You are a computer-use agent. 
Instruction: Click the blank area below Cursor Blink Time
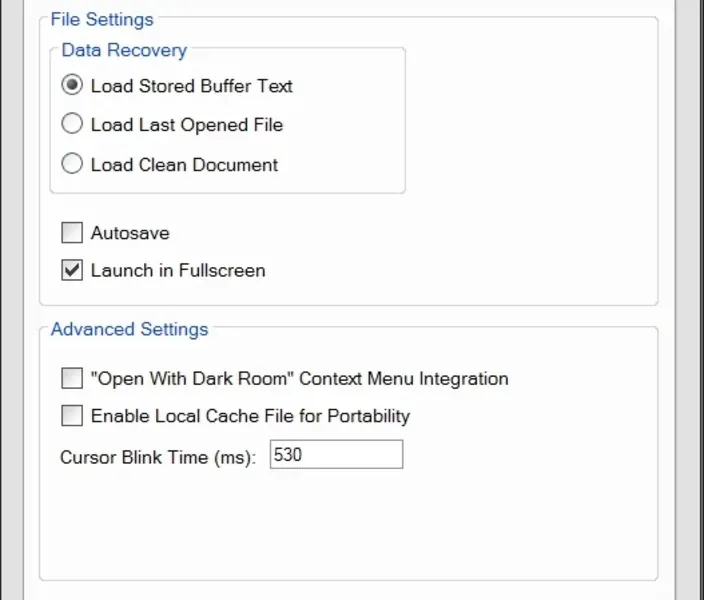[348, 525]
